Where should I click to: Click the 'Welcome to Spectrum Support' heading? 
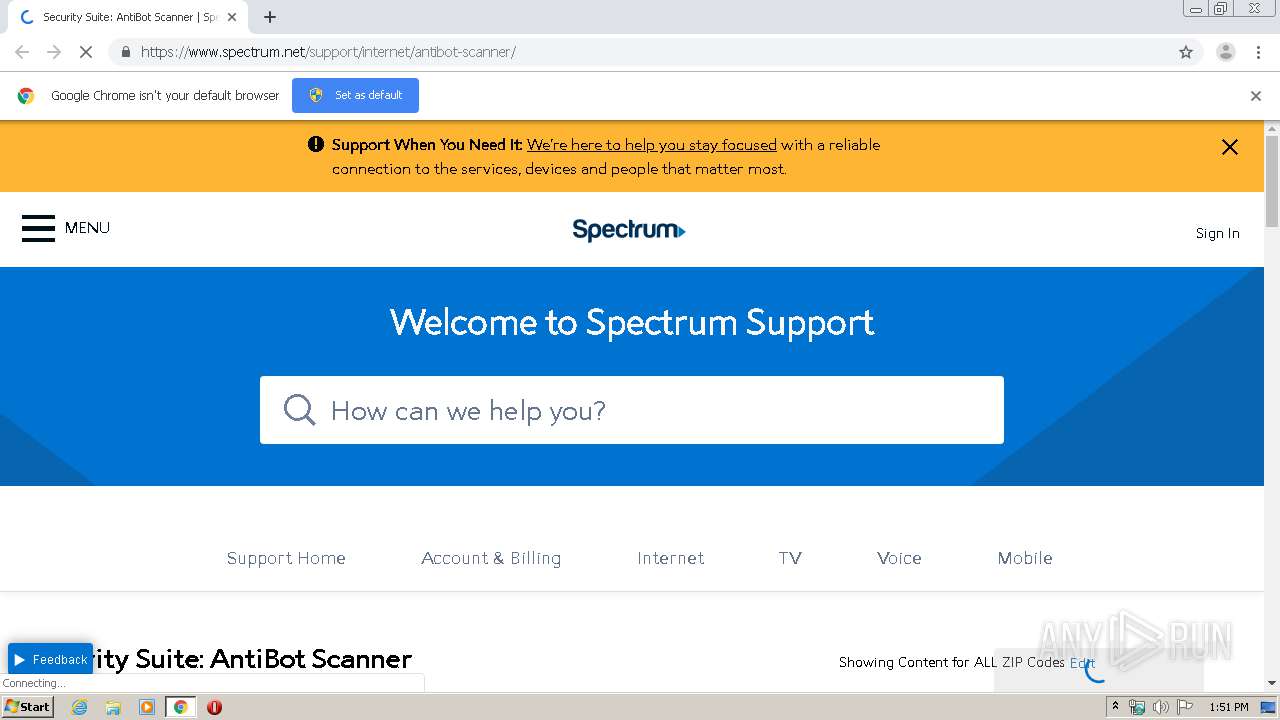pyautogui.click(x=632, y=322)
